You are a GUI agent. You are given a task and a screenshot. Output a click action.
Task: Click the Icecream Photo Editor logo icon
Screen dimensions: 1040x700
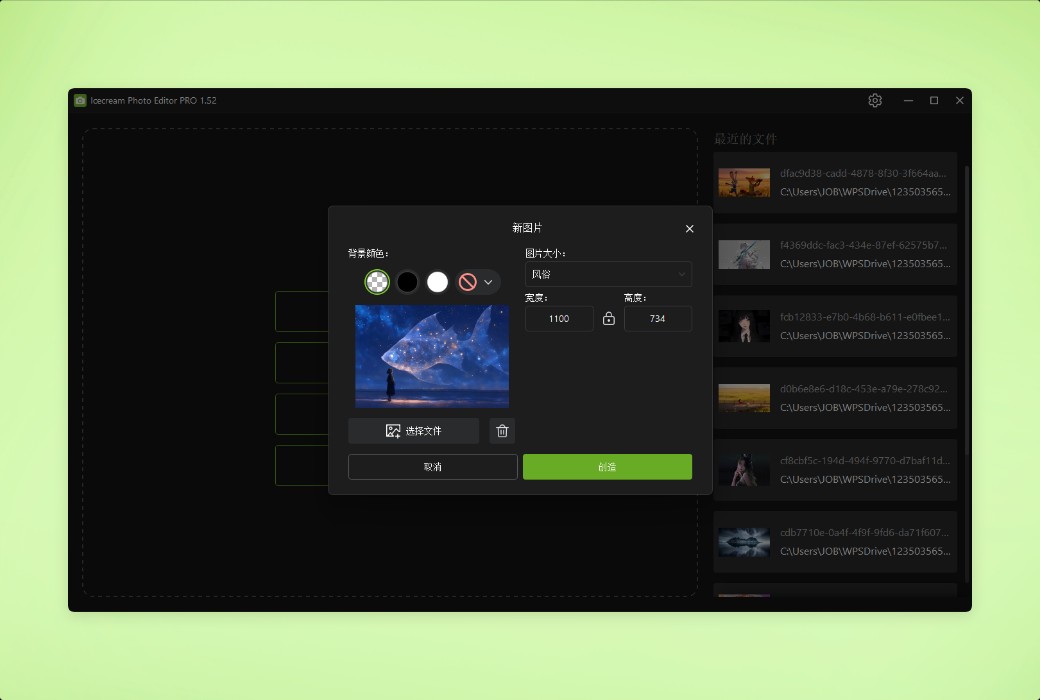point(81,100)
